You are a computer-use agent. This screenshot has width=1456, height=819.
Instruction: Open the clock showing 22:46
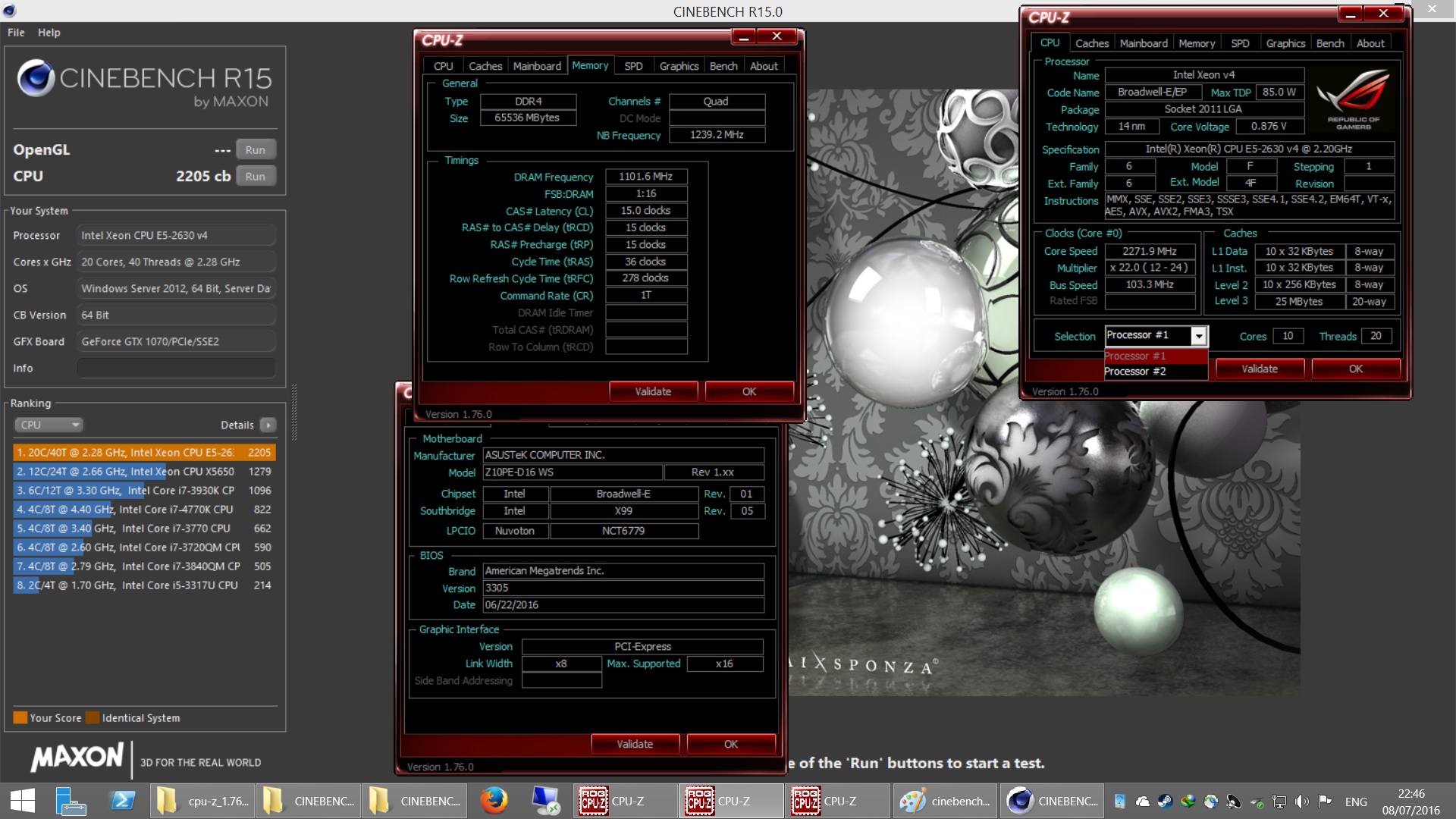click(x=1410, y=802)
